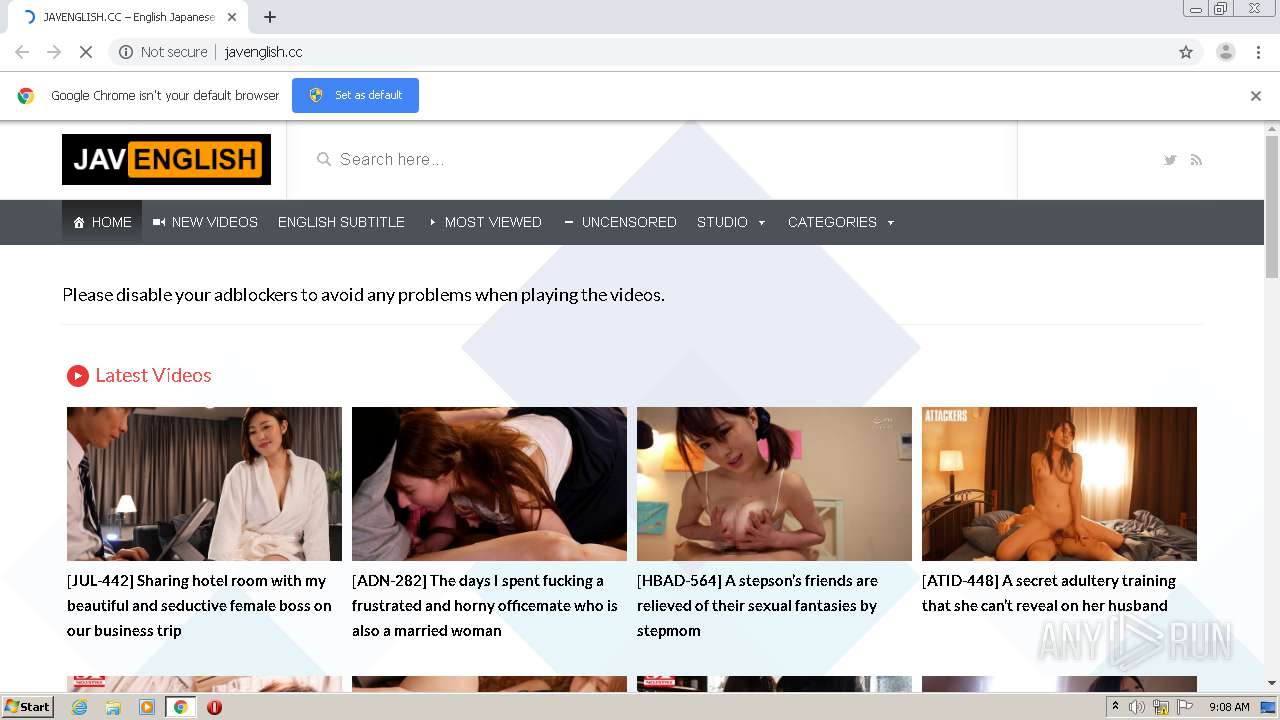Open the volume speaker tray icon
Screen dimensions: 1280x720
pos(1137,707)
